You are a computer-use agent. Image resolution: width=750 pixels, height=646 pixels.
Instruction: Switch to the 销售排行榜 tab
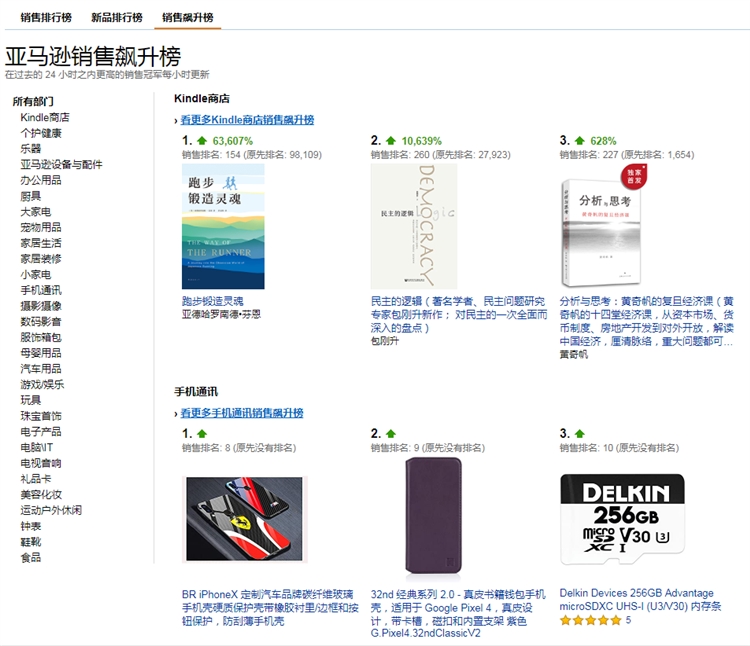click(x=46, y=17)
